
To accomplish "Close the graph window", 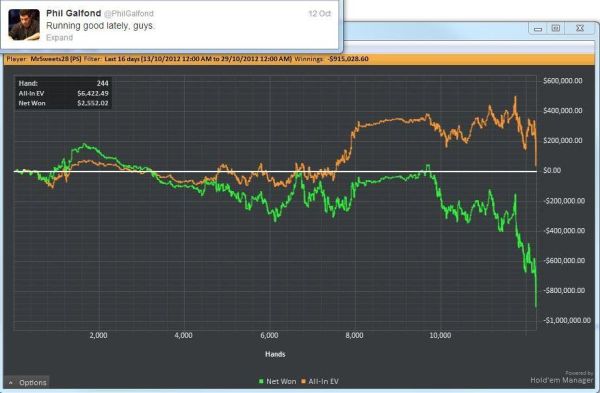I will (580, 29).
